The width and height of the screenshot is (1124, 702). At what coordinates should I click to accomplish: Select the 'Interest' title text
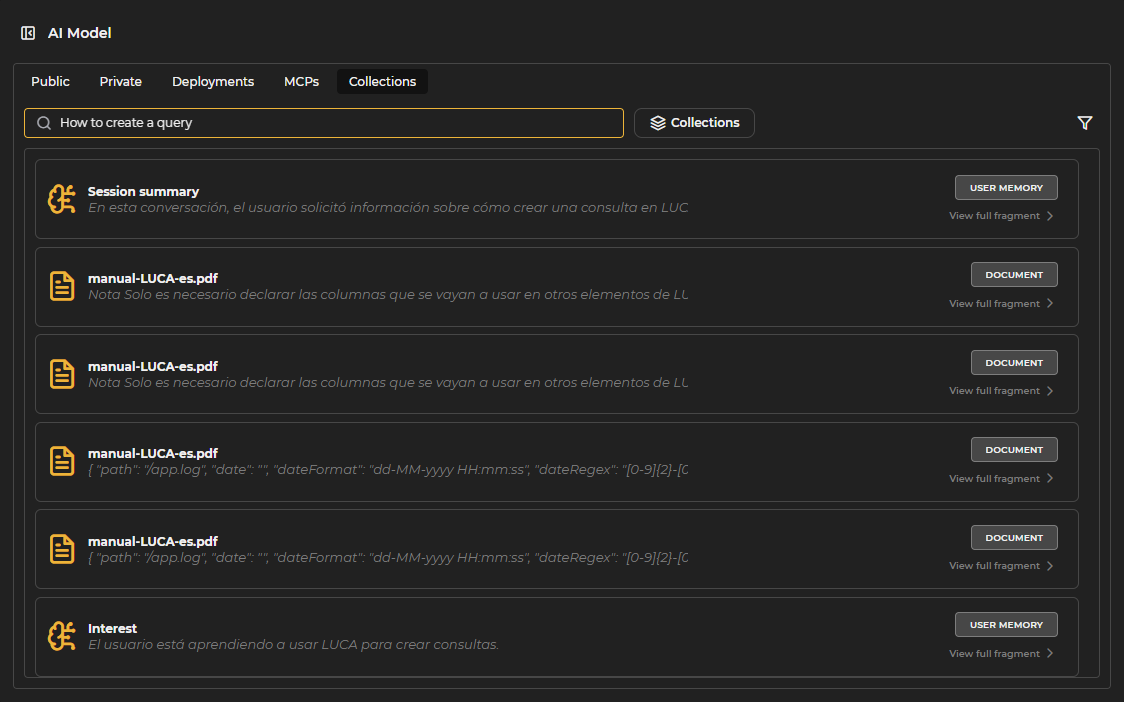coord(113,628)
